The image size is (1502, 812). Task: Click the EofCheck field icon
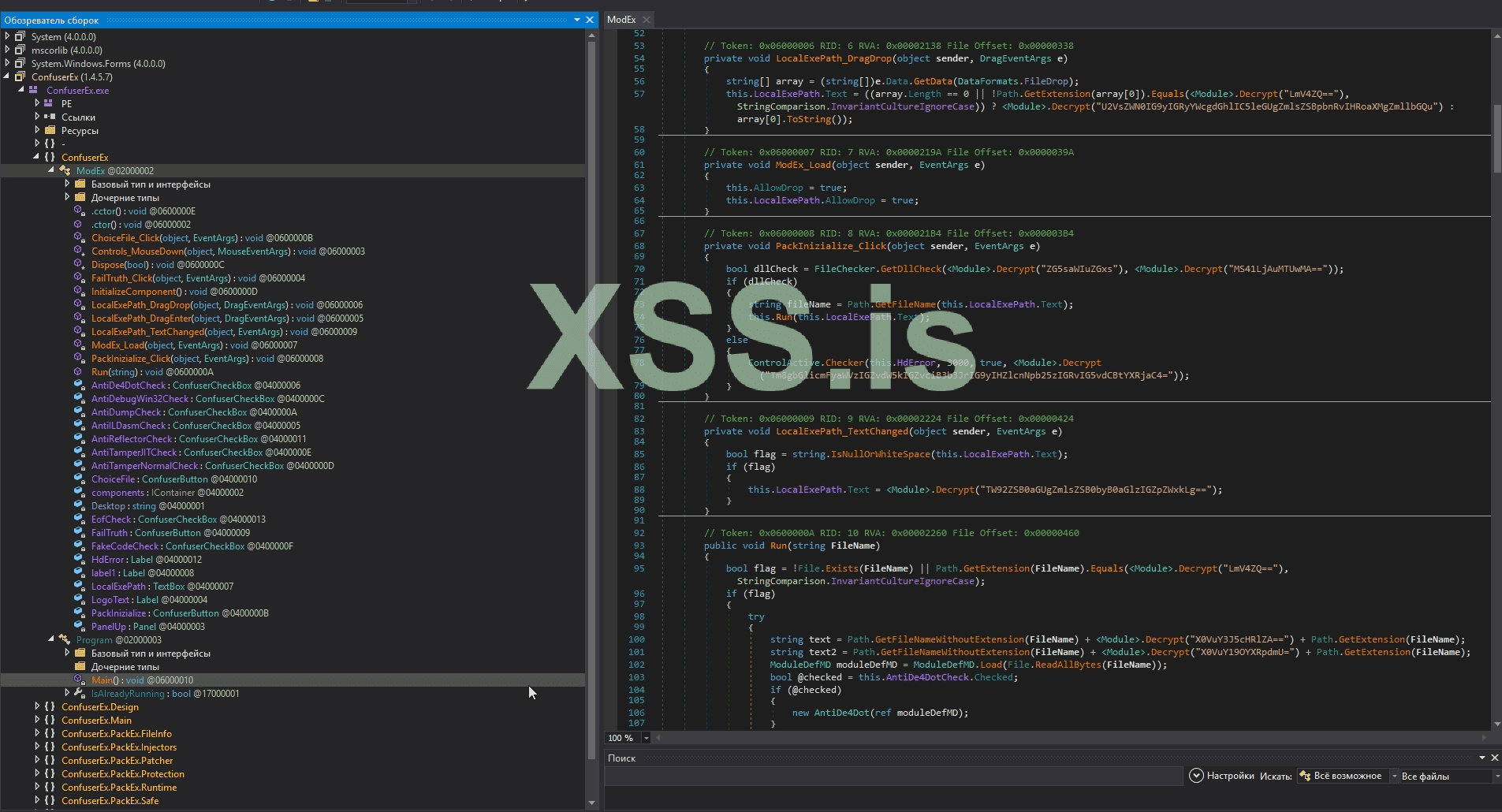tap(79, 519)
